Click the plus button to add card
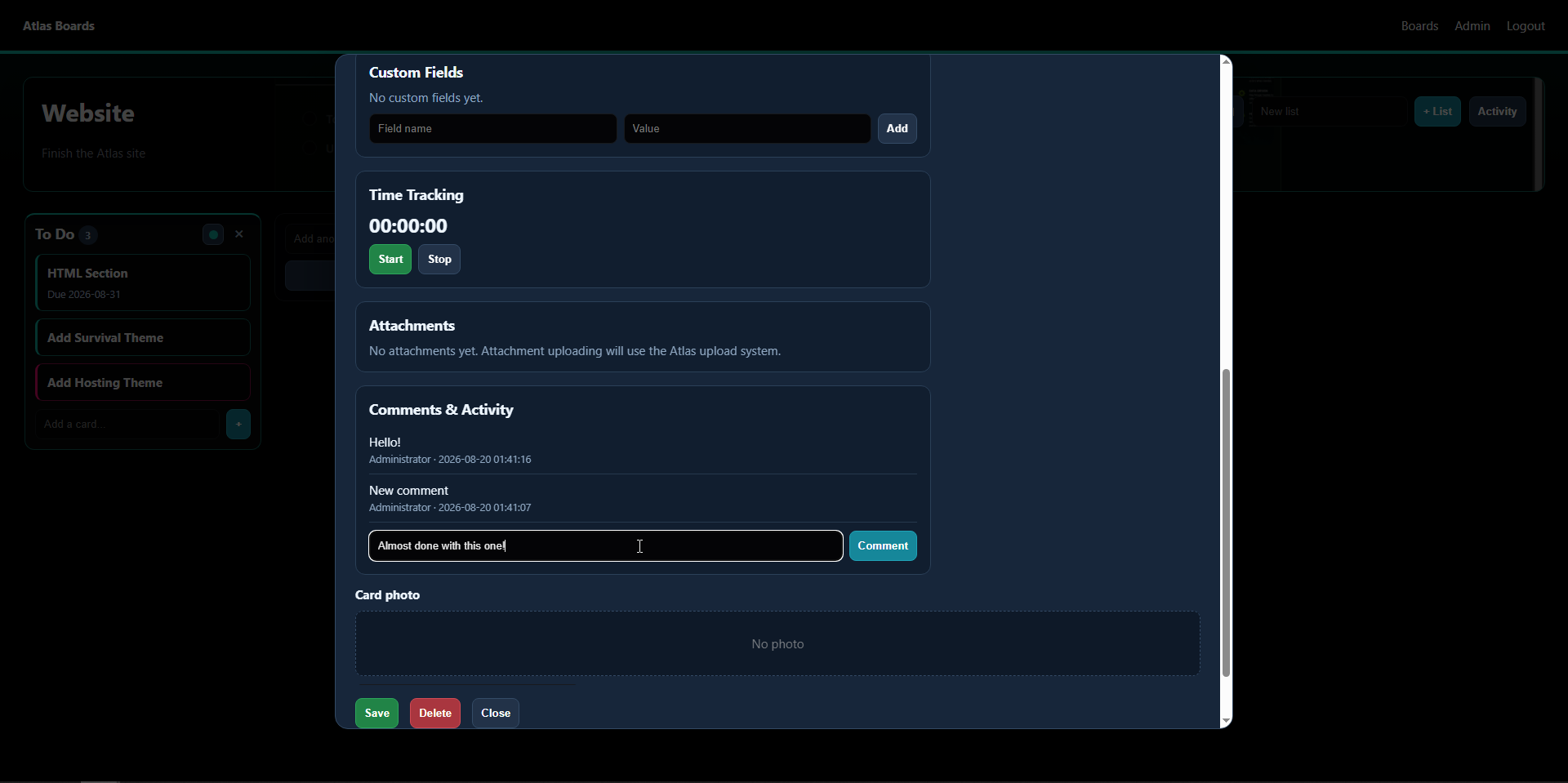Screen dimensions: 1568x783 point(238,424)
